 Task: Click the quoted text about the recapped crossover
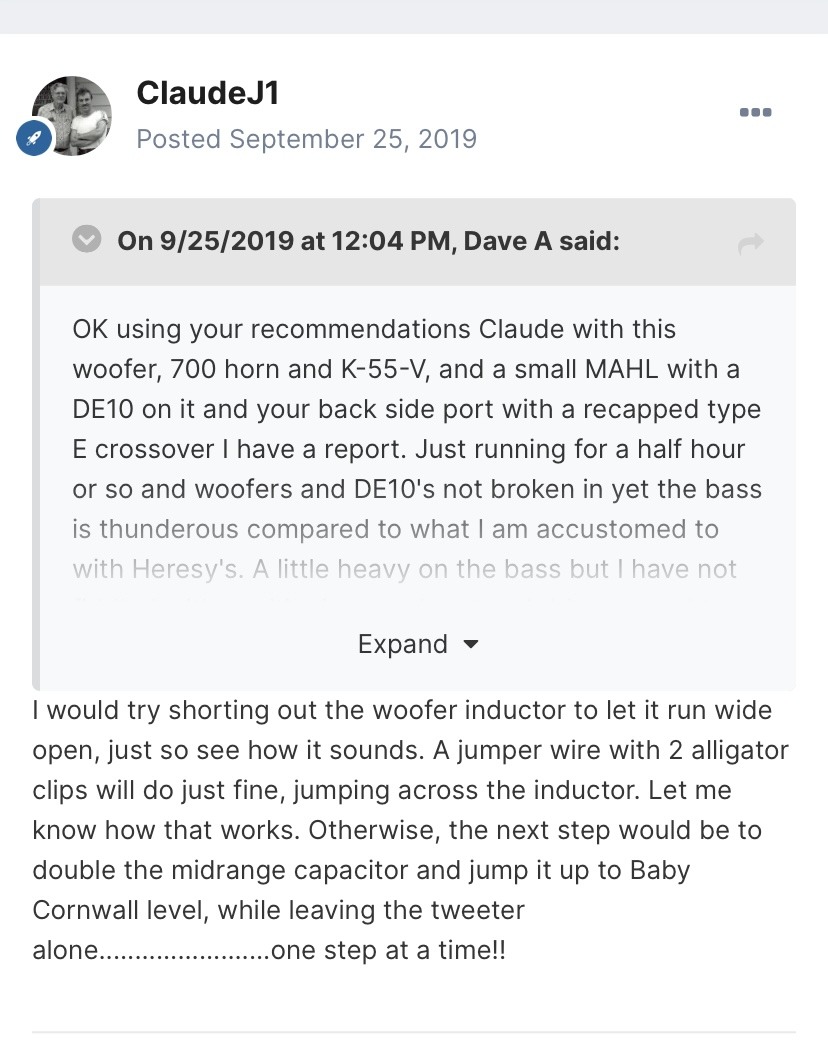(416, 409)
